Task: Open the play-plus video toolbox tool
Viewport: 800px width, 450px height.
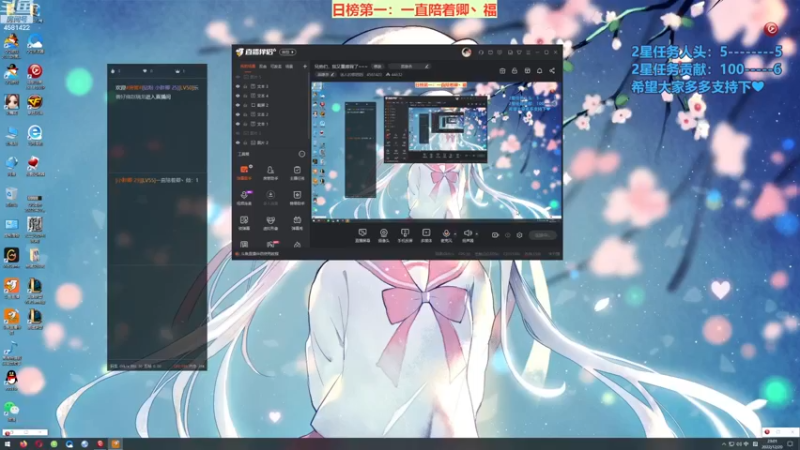Action: click(x=297, y=197)
